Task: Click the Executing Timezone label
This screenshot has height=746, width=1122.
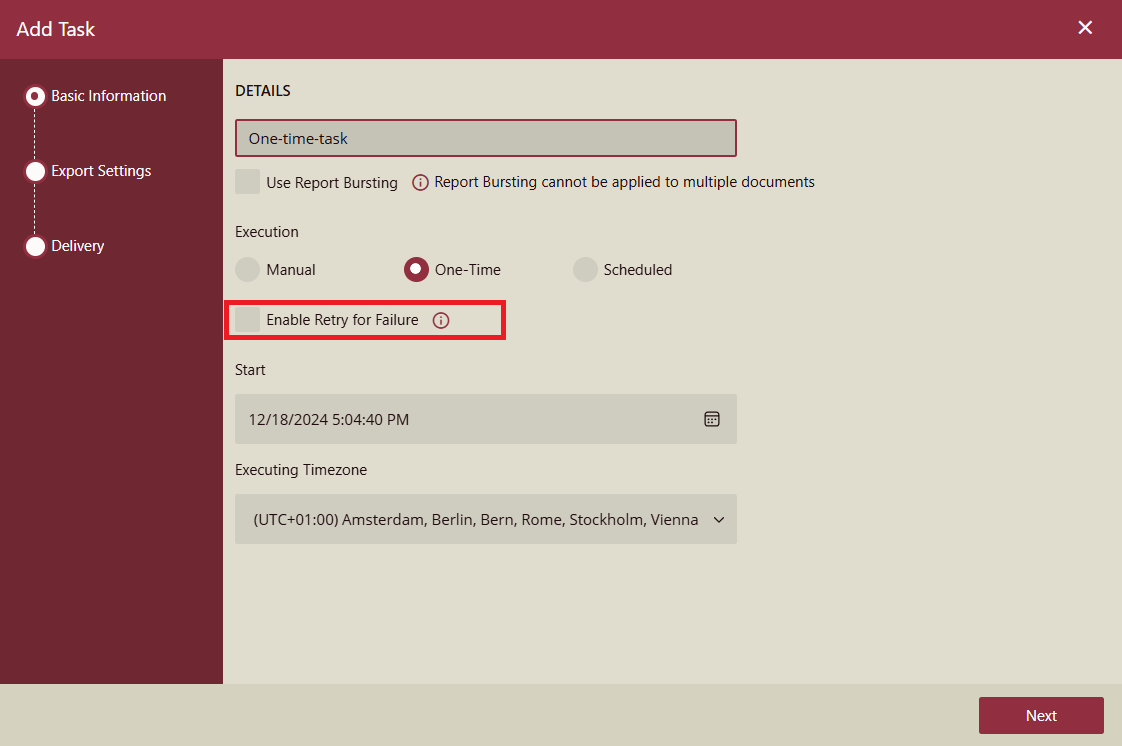Action: (301, 470)
